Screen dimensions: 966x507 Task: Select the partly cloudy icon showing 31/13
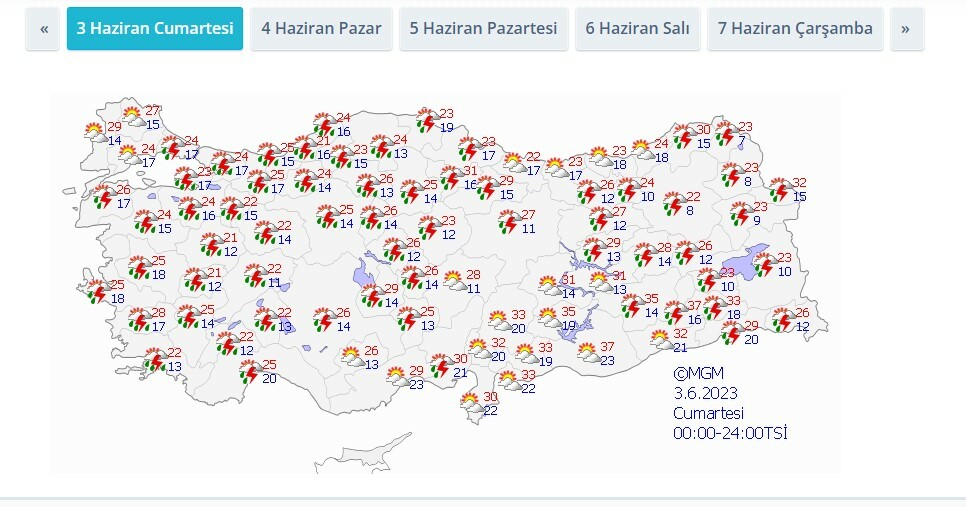(600, 282)
